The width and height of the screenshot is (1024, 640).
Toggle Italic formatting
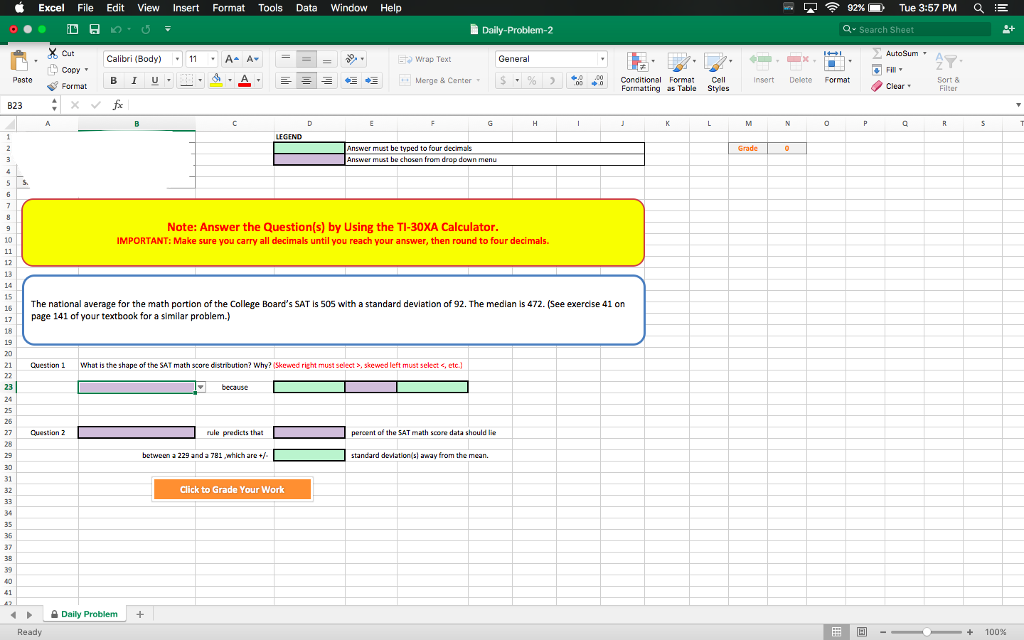tap(135, 80)
